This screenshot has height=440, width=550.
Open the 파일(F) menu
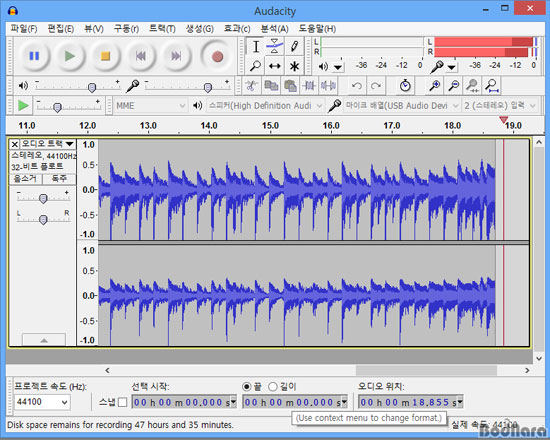click(x=24, y=28)
